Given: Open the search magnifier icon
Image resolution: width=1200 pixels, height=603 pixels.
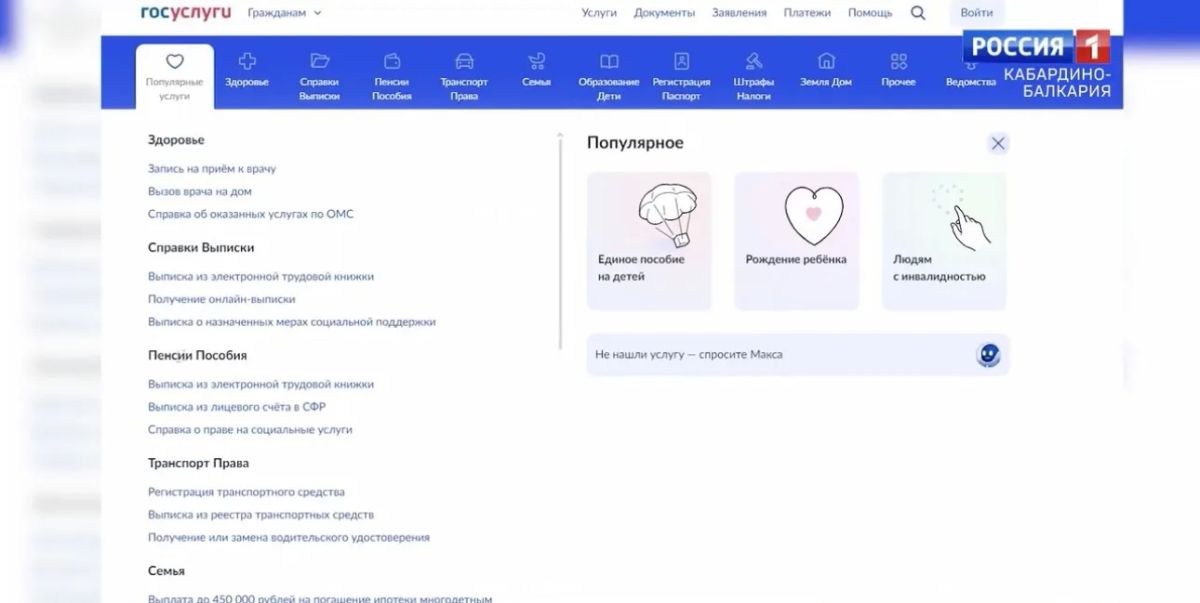Looking at the screenshot, I should (x=918, y=13).
